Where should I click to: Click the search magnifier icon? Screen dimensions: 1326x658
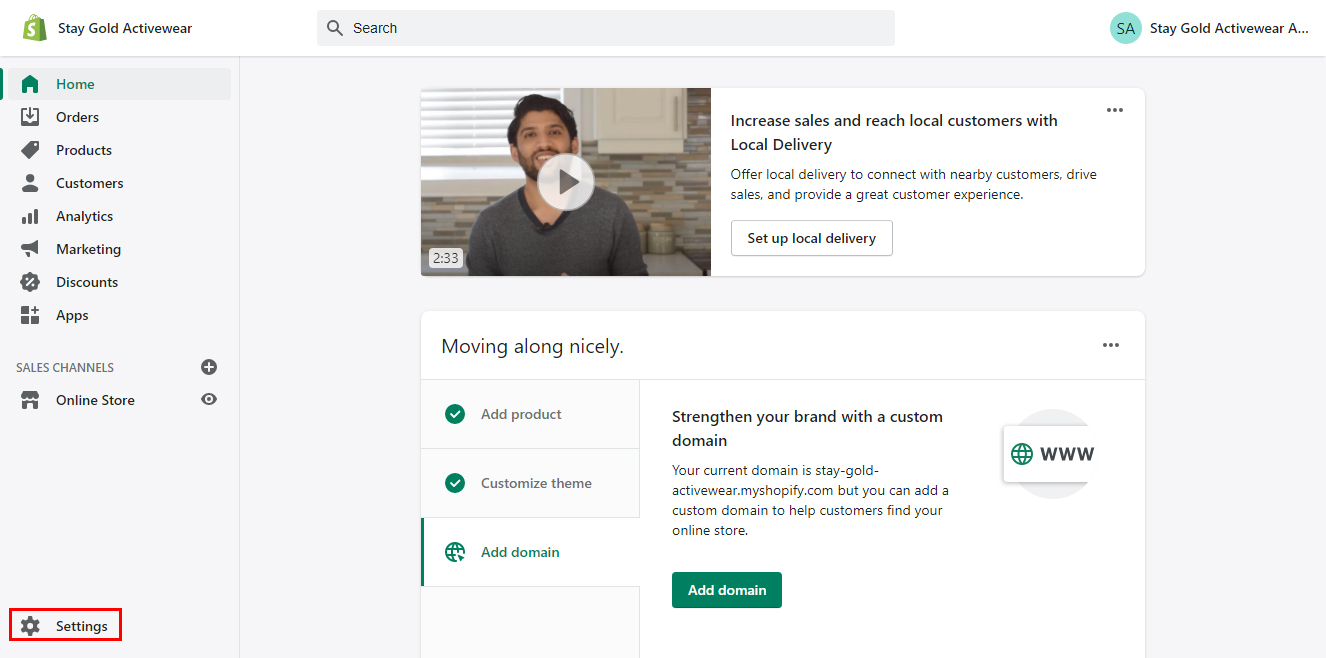(x=335, y=28)
